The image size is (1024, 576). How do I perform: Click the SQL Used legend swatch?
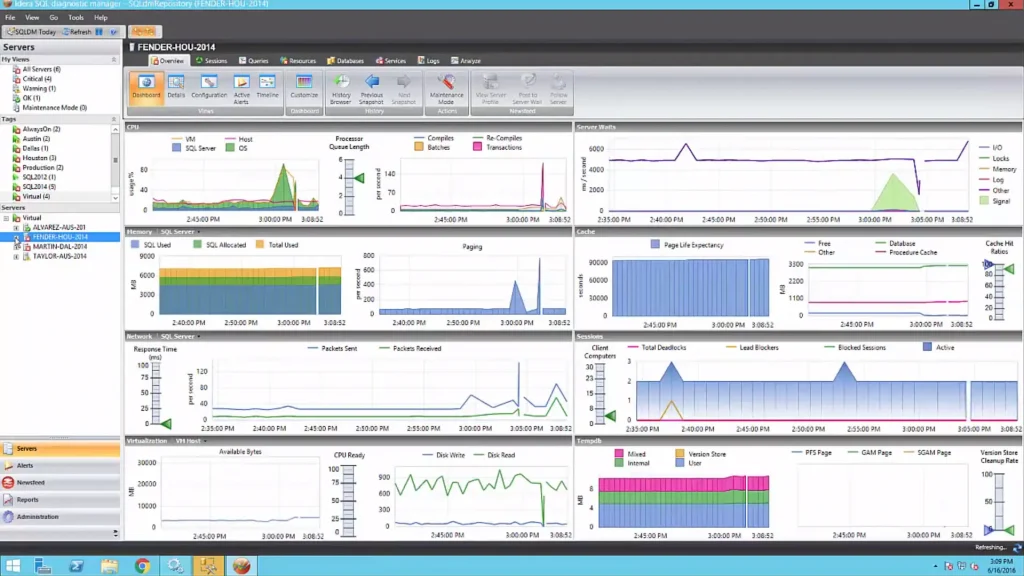pyautogui.click(x=135, y=245)
